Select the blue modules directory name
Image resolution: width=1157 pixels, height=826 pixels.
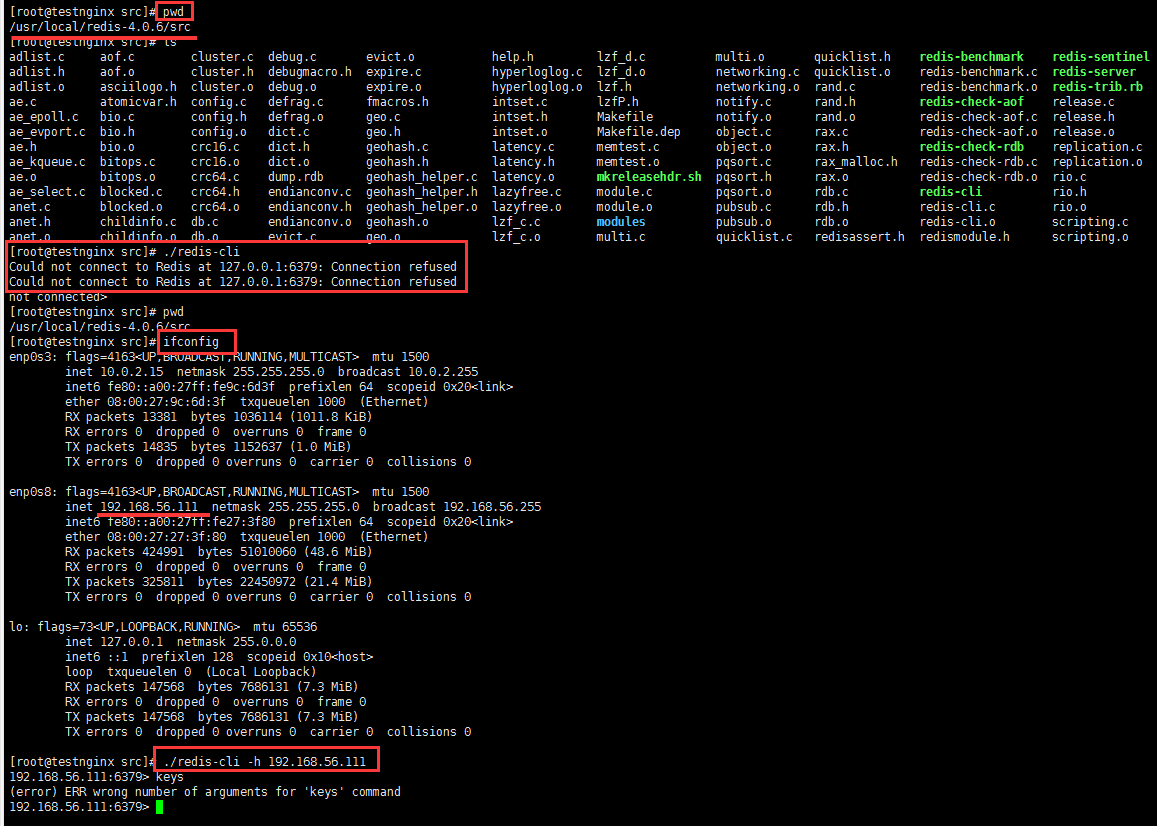pos(621,221)
